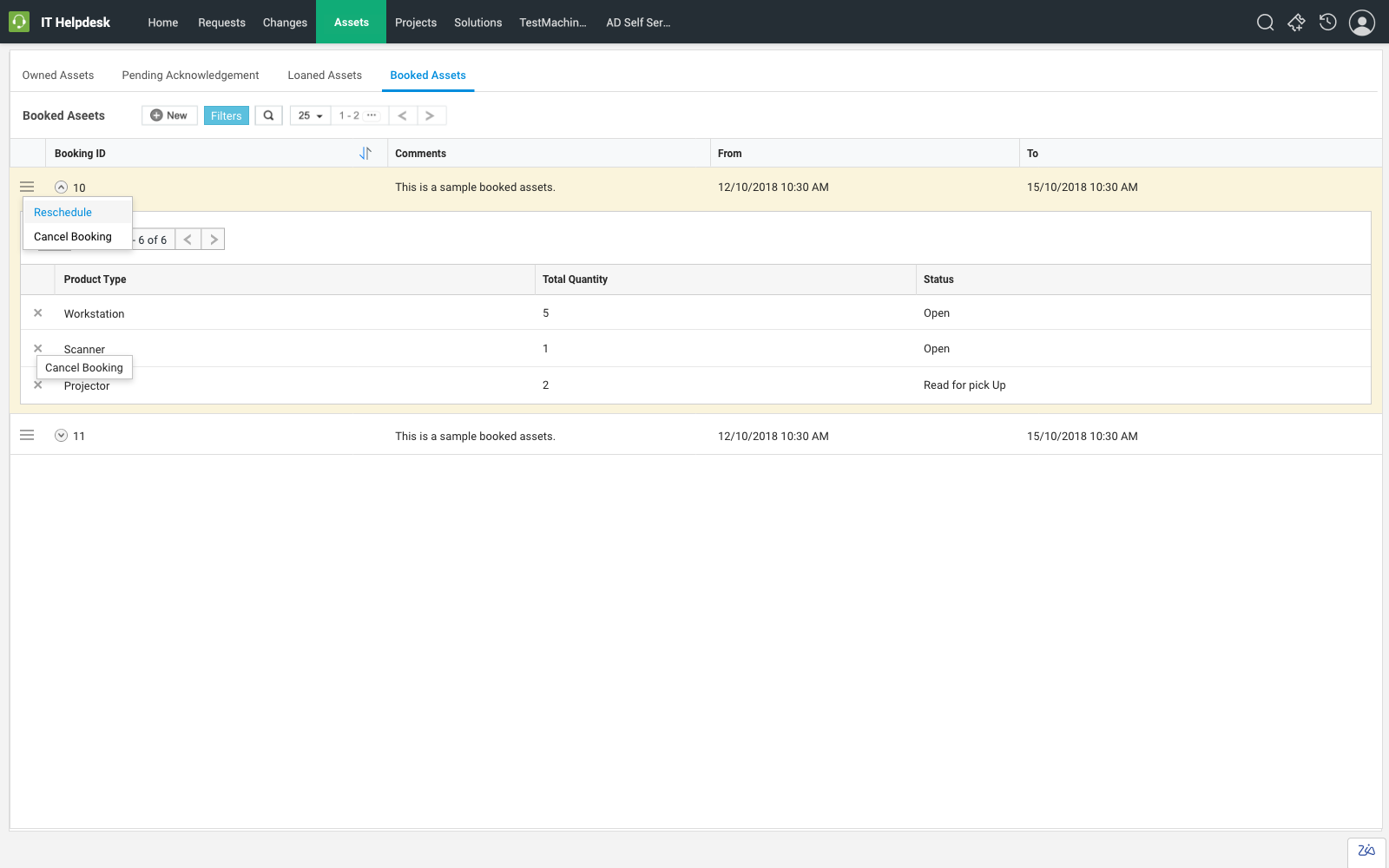Open the recent history clock icon

(1327, 23)
